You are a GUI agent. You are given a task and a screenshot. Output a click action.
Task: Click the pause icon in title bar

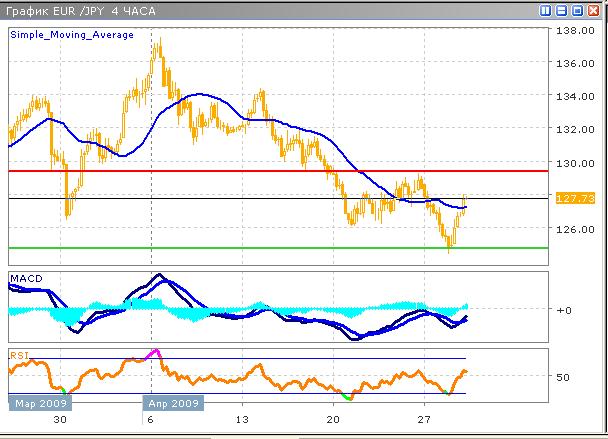(x=544, y=10)
